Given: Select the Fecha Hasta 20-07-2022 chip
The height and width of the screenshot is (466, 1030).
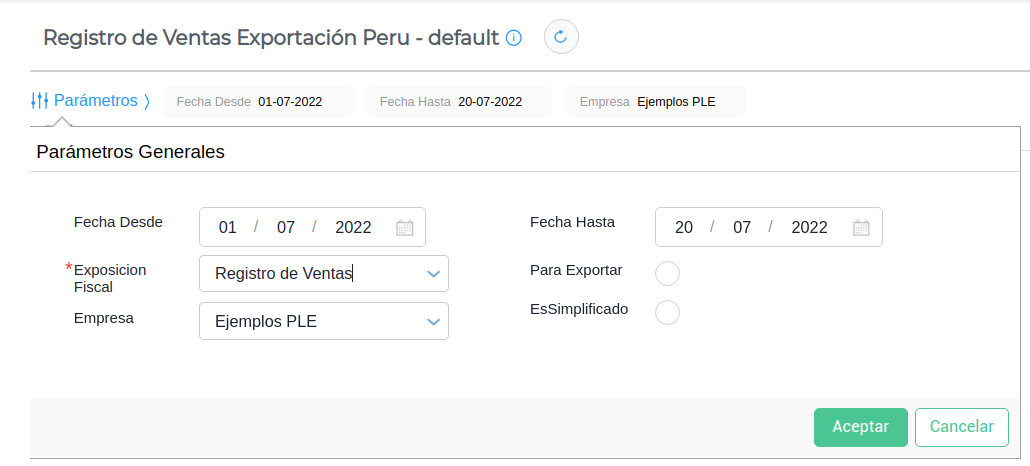Looking at the screenshot, I should (x=459, y=102).
